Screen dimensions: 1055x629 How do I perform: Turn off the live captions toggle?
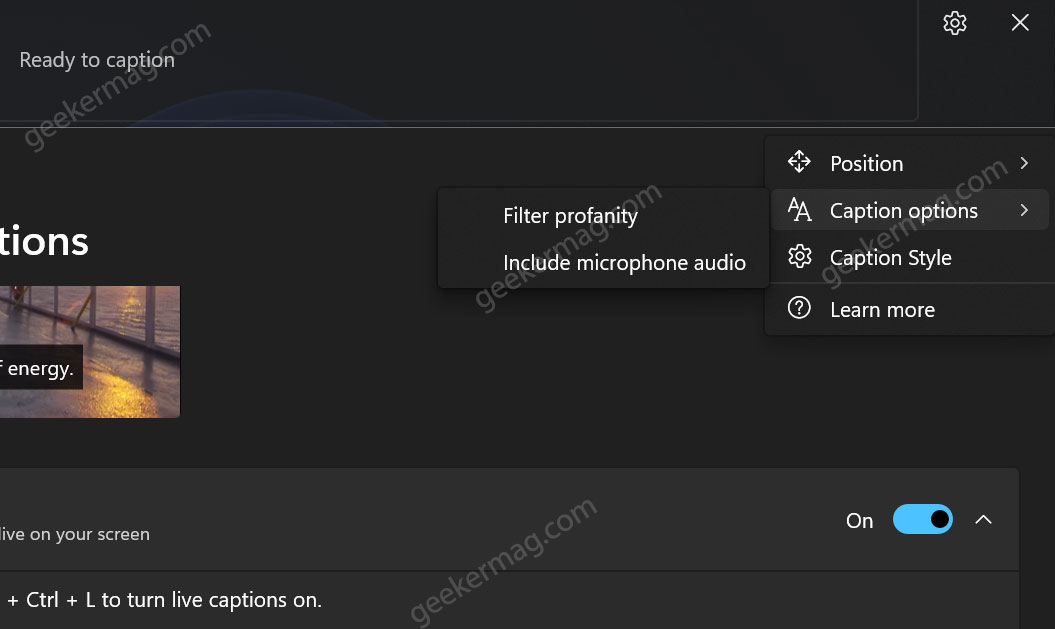coord(921,519)
